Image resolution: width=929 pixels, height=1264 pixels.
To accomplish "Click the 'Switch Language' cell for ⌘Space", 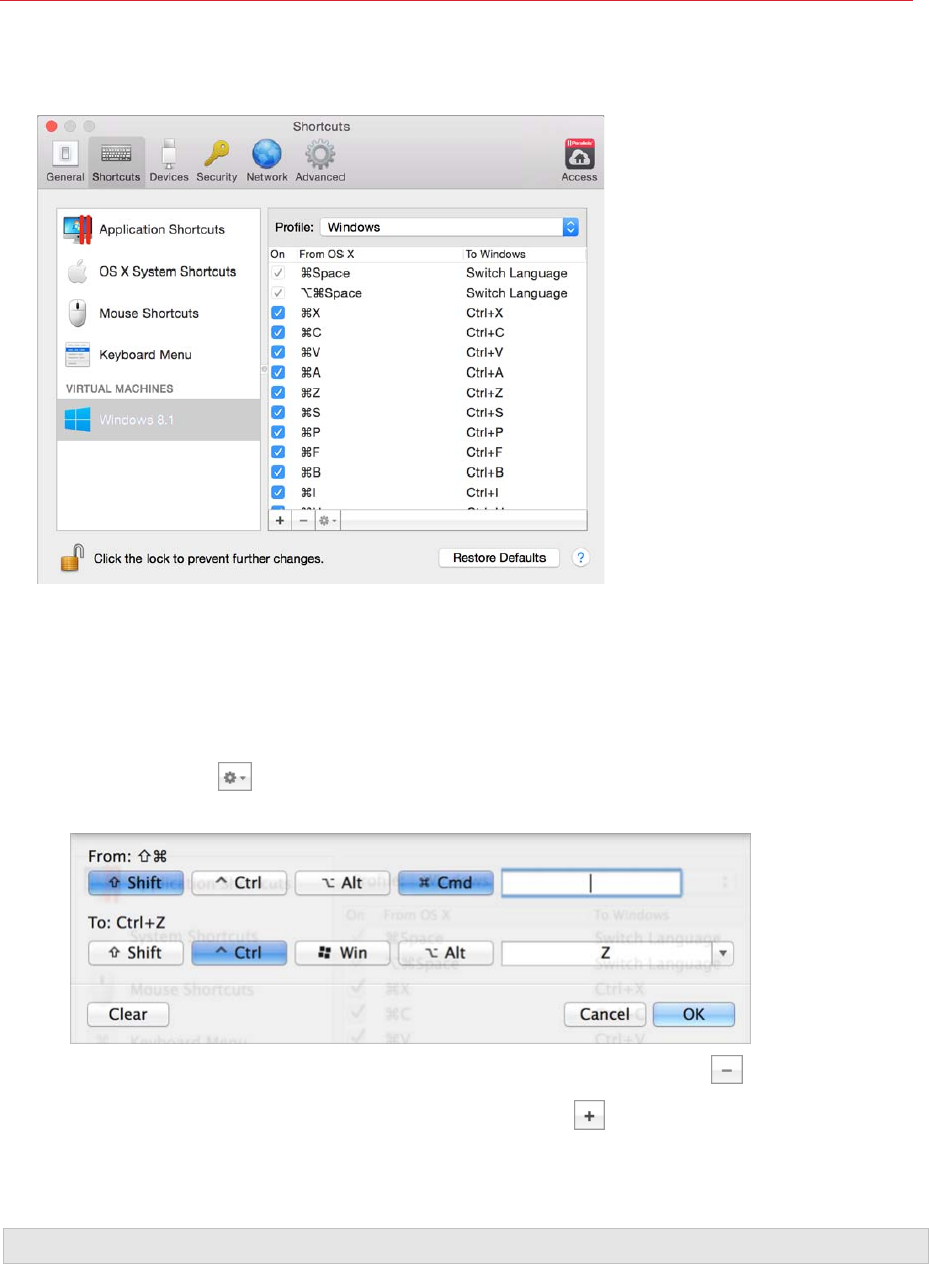I will click(x=516, y=273).
